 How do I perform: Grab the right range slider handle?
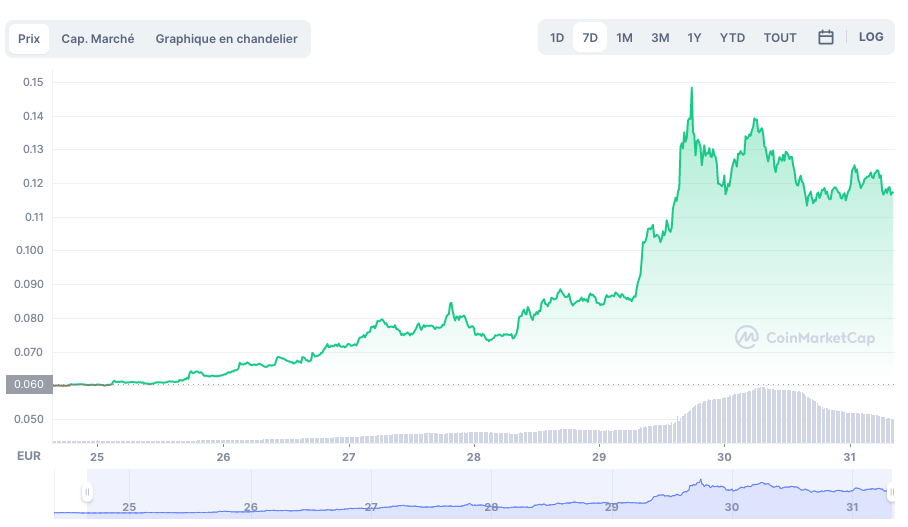click(x=890, y=492)
